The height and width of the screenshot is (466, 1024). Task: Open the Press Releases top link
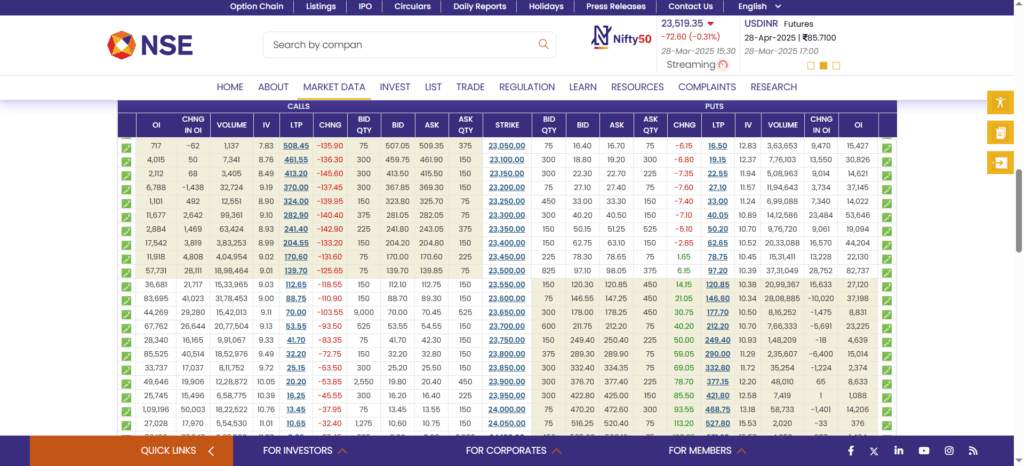616,7
